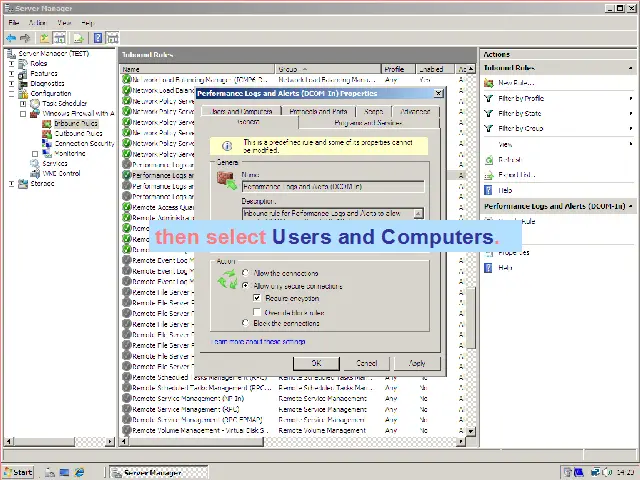Image resolution: width=640 pixels, height=480 pixels.
Task: Select Allow only secure connections radio button
Action: click(x=245, y=286)
